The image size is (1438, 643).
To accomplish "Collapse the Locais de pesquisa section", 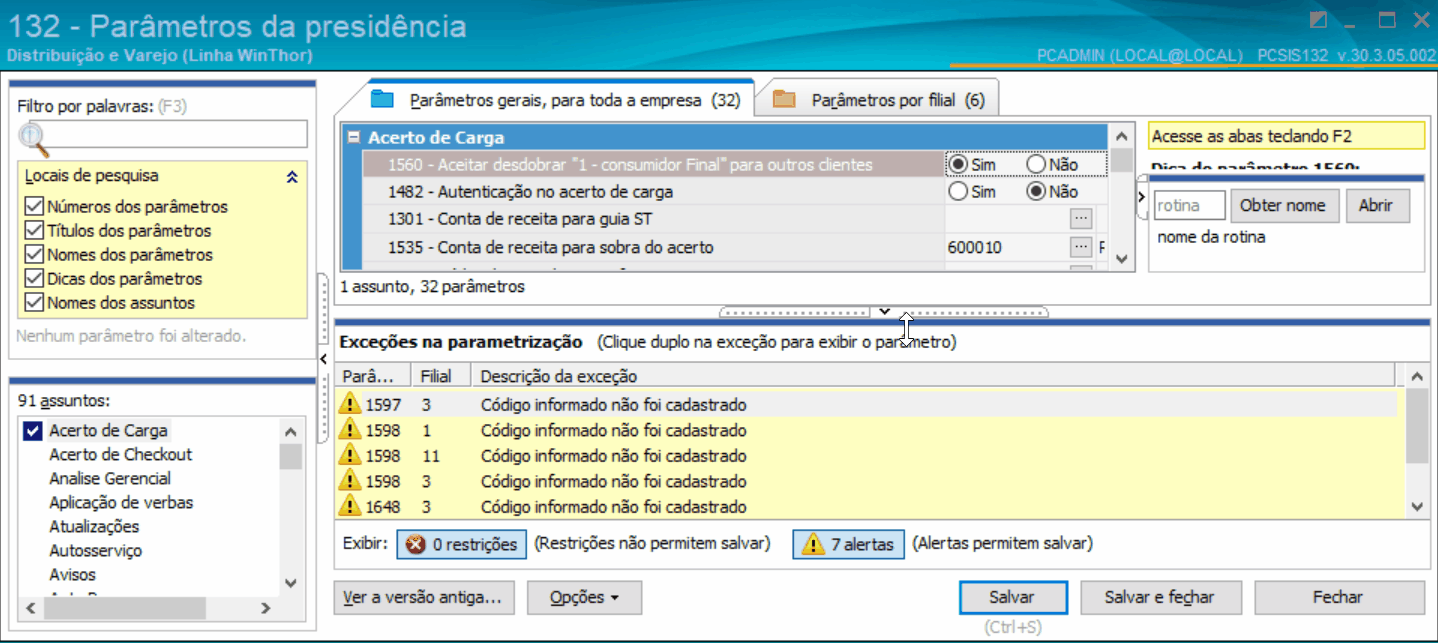I will pos(292,176).
